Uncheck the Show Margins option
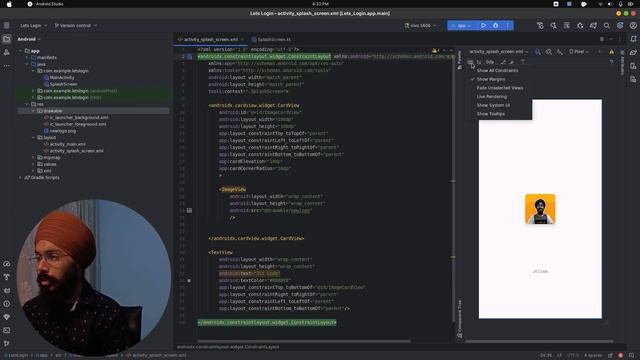640x360 pixels. [x=491, y=79]
